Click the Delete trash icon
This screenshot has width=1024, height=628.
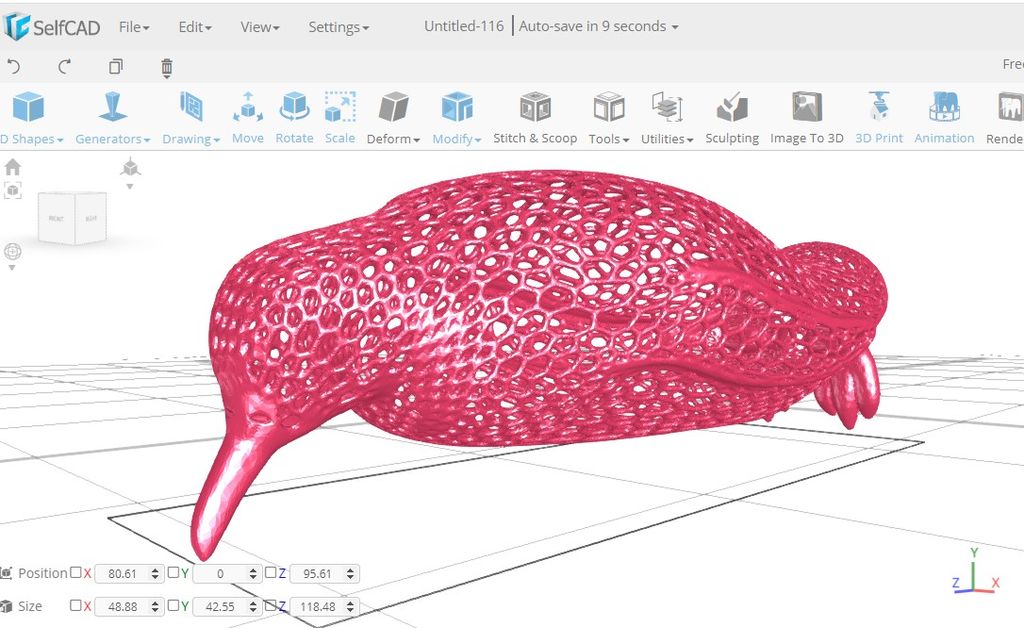click(x=166, y=67)
